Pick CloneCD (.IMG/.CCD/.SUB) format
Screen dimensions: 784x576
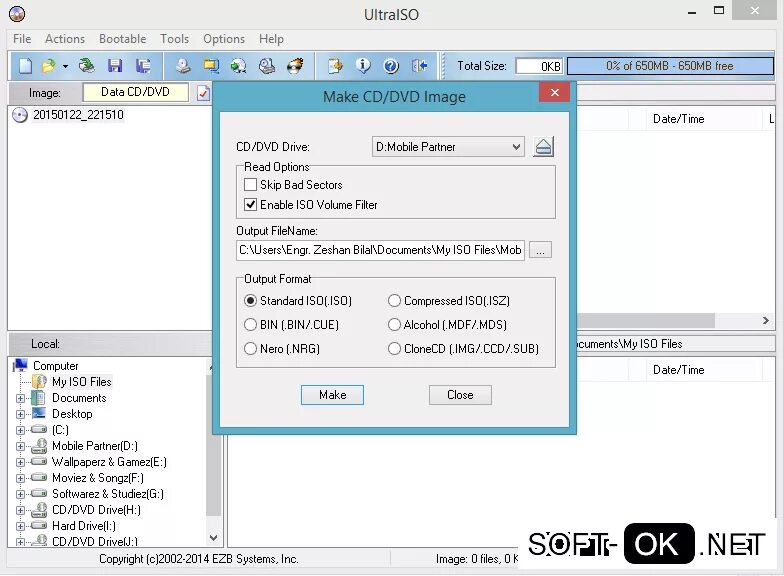394,348
